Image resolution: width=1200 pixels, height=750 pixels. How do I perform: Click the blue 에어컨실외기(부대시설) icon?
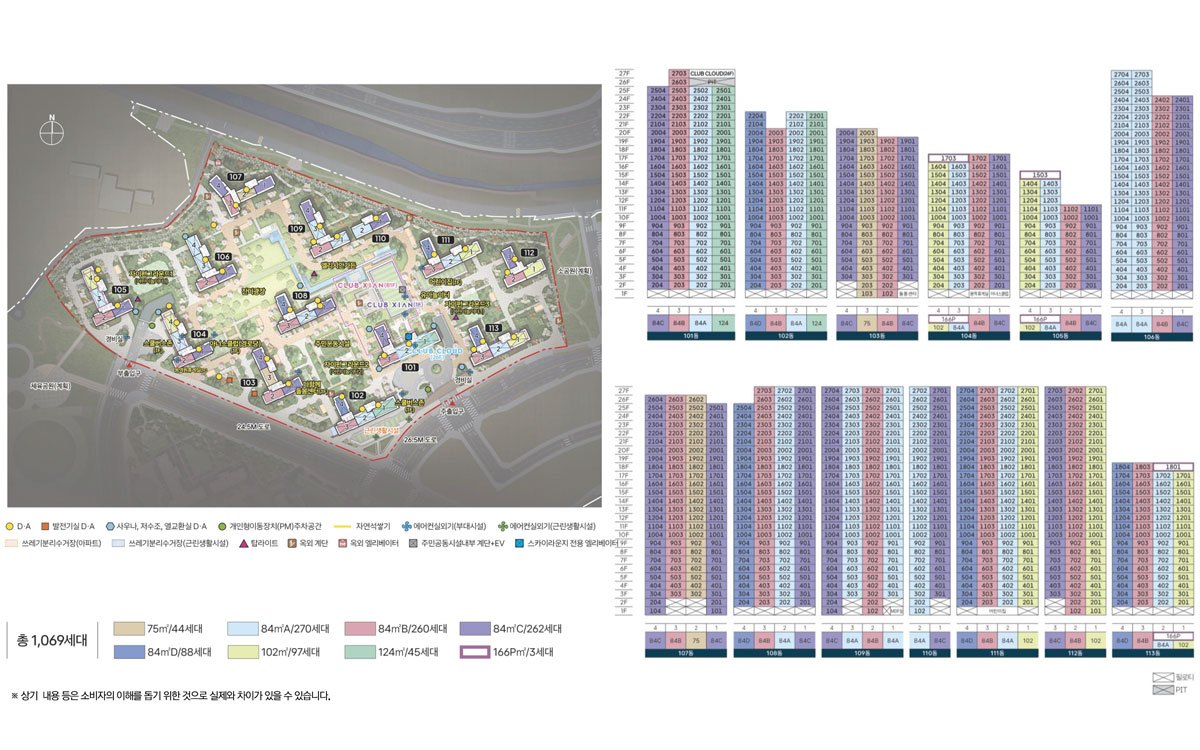click(405, 525)
